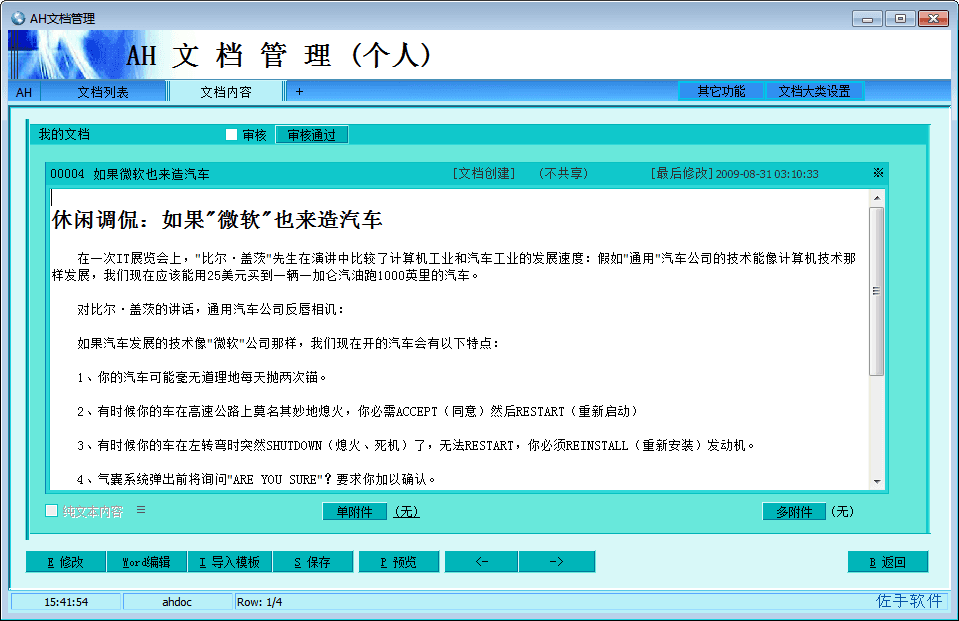Switch to the 文档列表 tab
959x621 pixels.
(103, 92)
